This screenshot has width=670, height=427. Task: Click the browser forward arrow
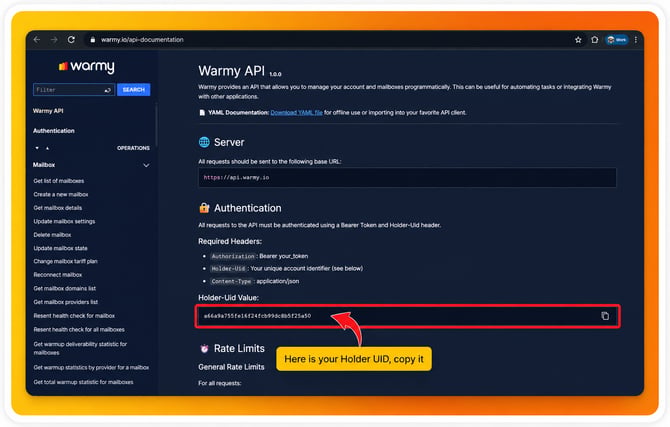point(54,40)
